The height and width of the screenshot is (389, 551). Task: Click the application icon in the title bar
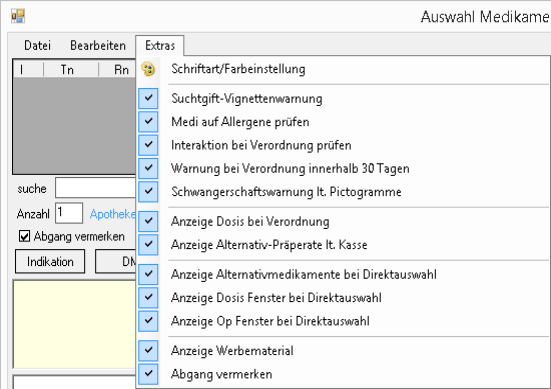18,16
